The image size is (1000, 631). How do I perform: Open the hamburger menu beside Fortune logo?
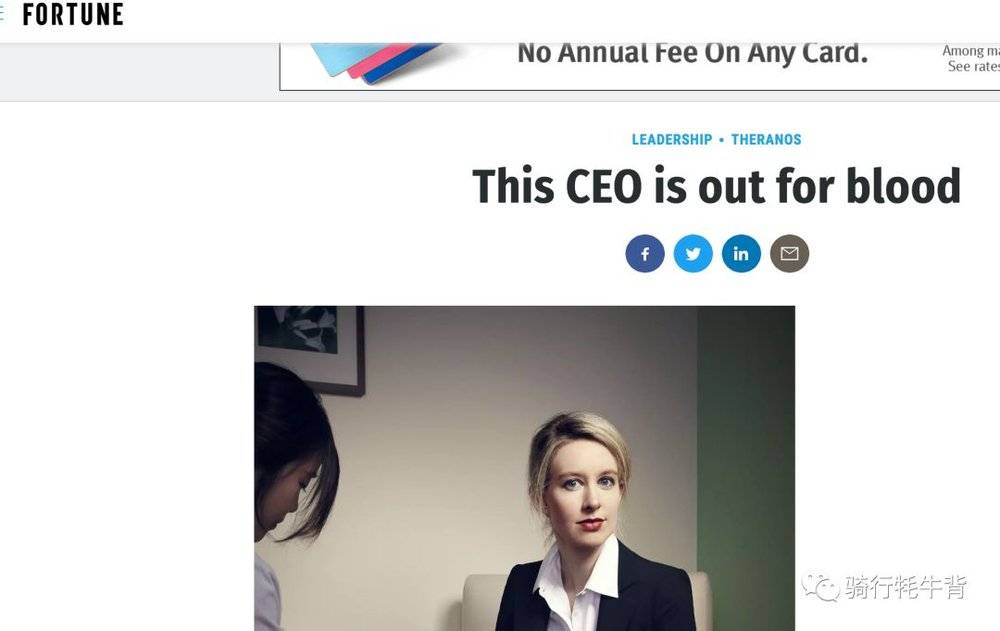pos(2,14)
